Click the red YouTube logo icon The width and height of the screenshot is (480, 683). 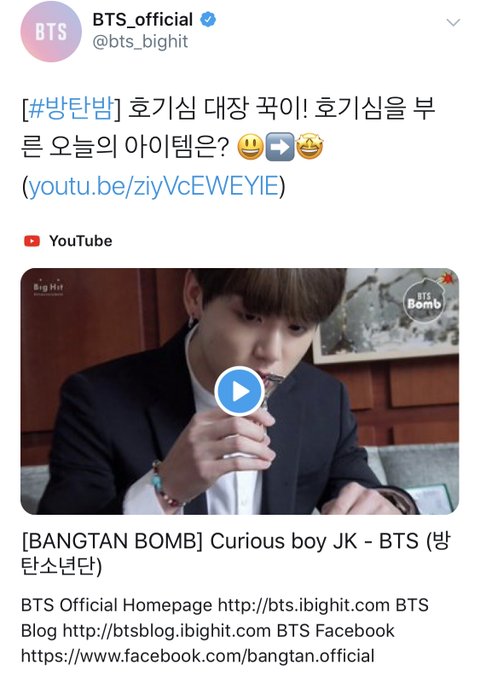tap(32, 241)
